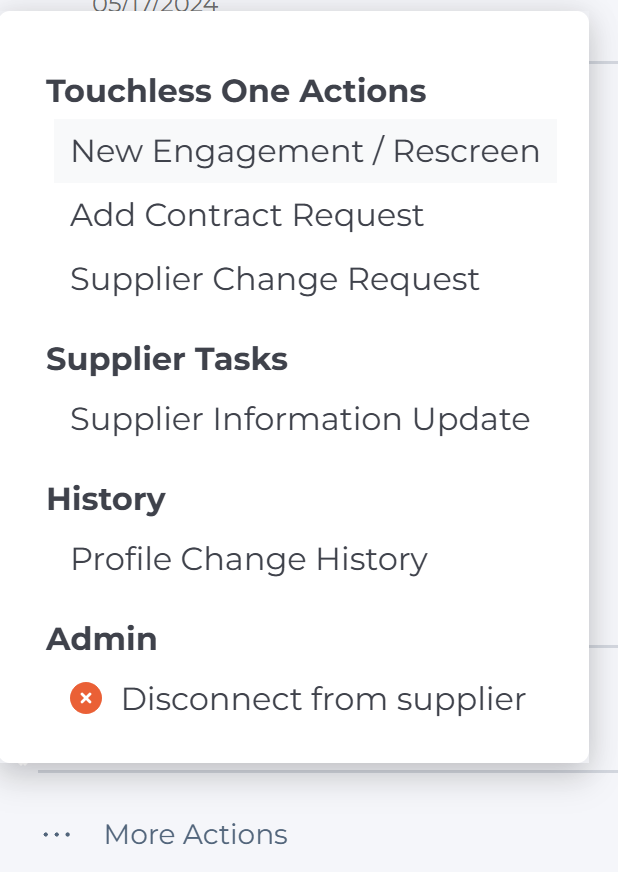This screenshot has width=618, height=872.
Task: Click the Supplier Tasks section header
Action: 166,359
